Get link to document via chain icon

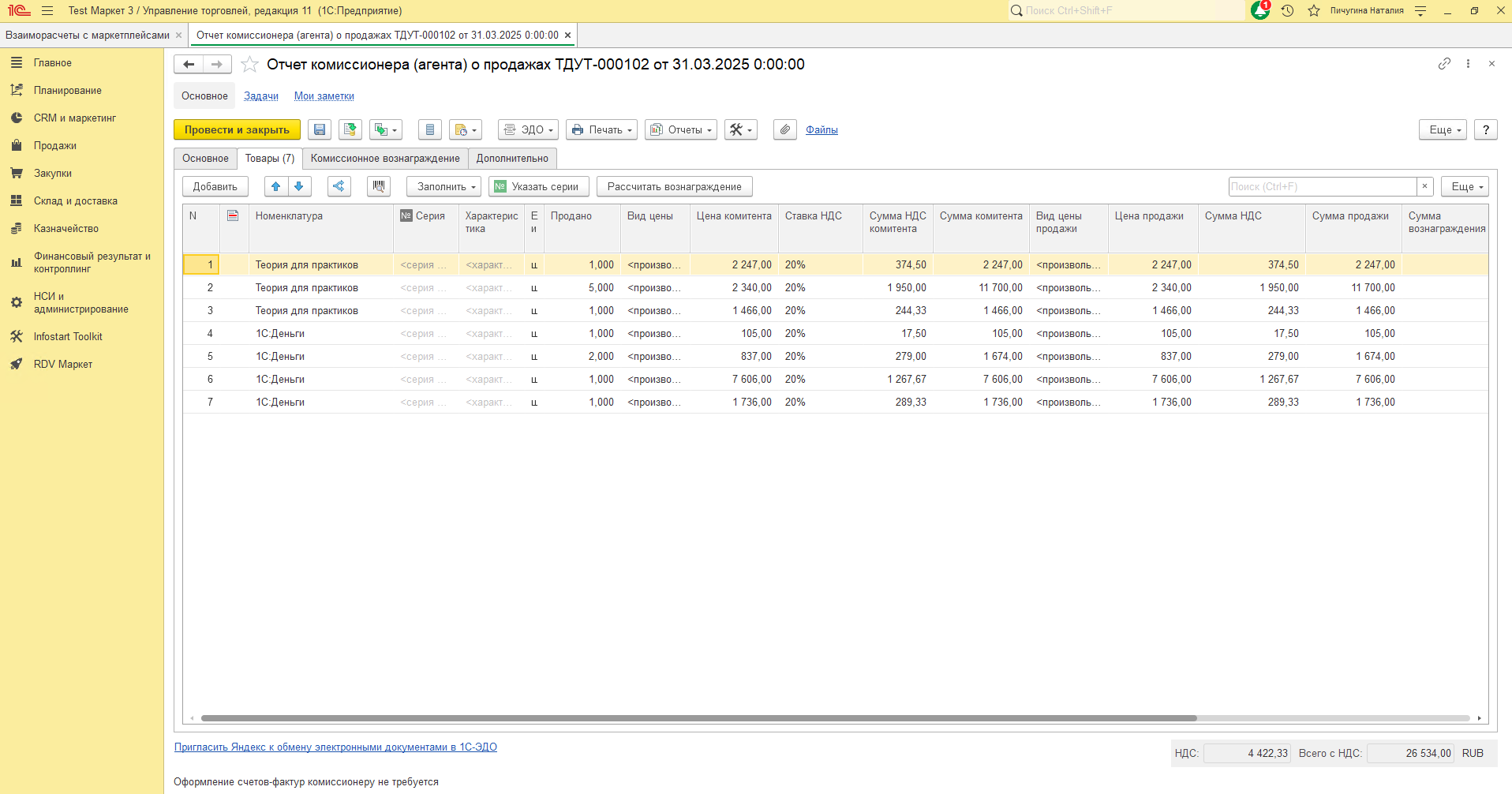pyautogui.click(x=1444, y=64)
